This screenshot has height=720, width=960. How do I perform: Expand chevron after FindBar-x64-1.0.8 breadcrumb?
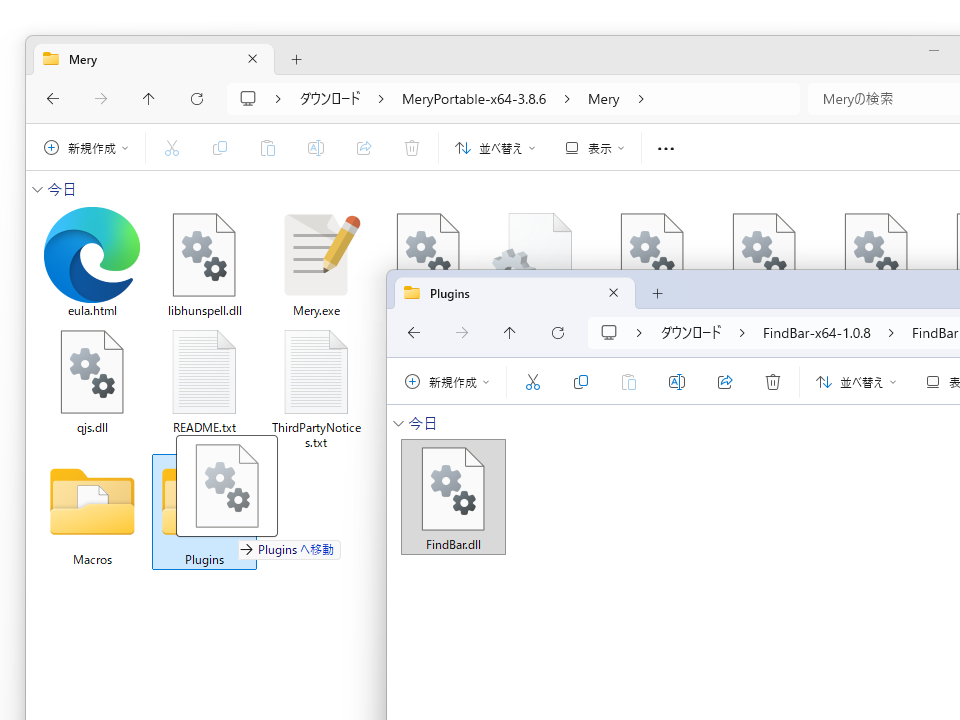pos(891,333)
